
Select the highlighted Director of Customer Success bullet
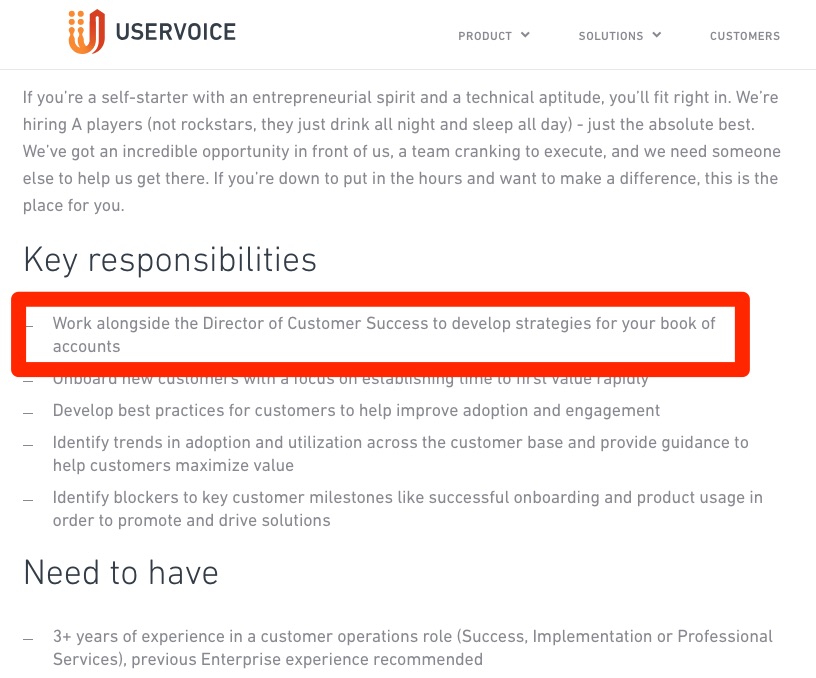click(x=384, y=335)
